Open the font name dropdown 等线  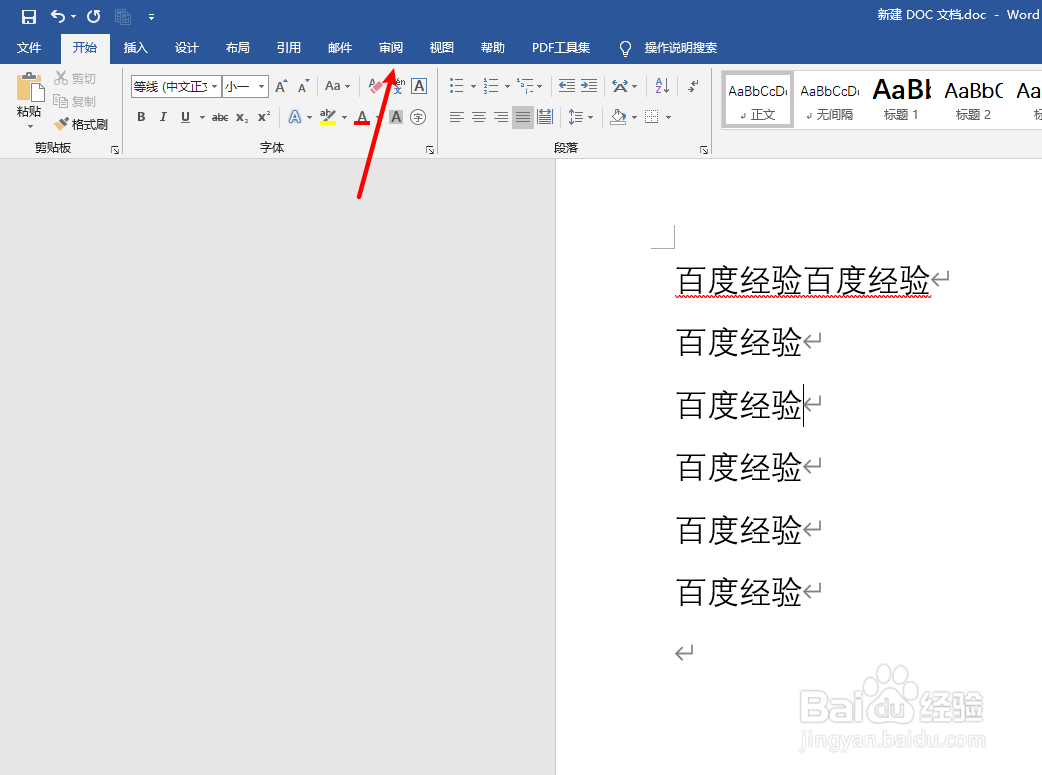point(214,86)
